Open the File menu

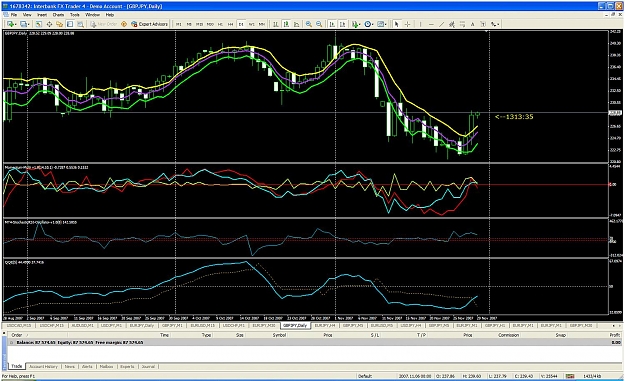click(14, 15)
